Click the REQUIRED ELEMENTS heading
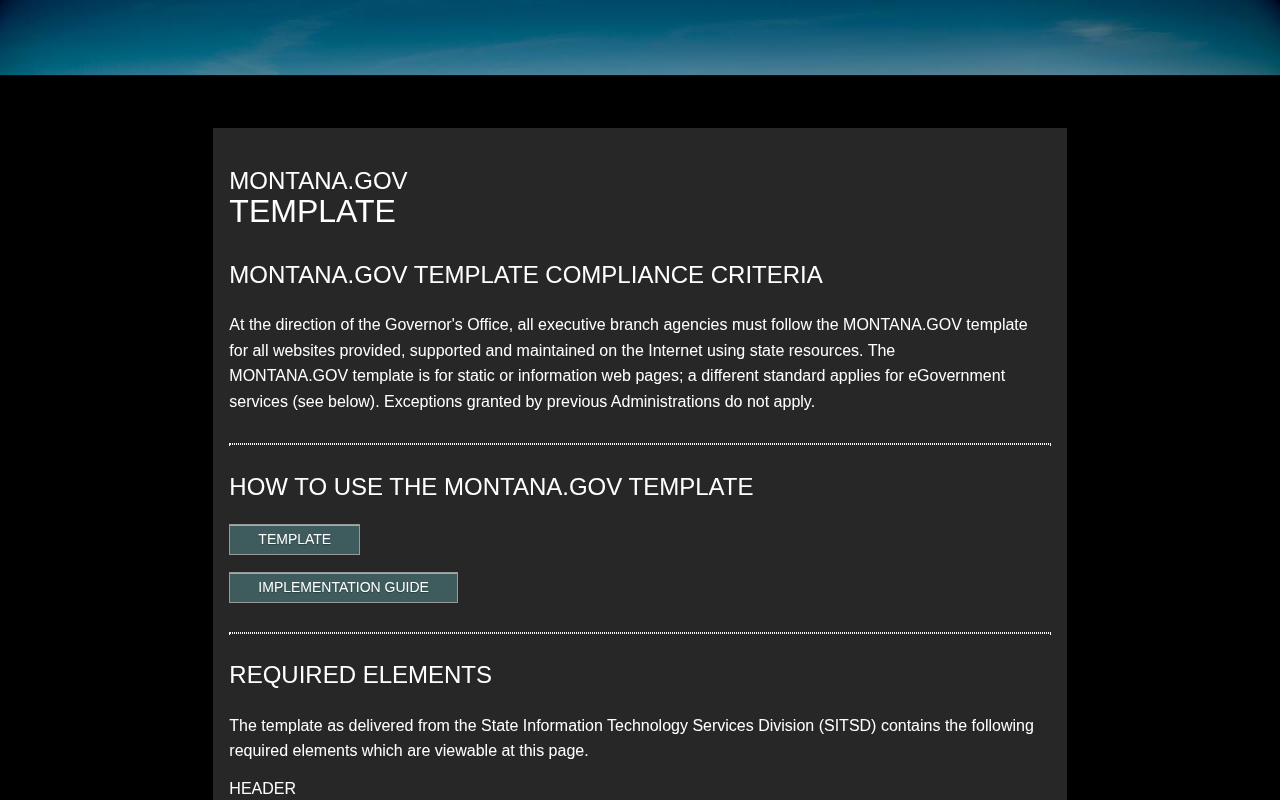 click(x=360, y=675)
